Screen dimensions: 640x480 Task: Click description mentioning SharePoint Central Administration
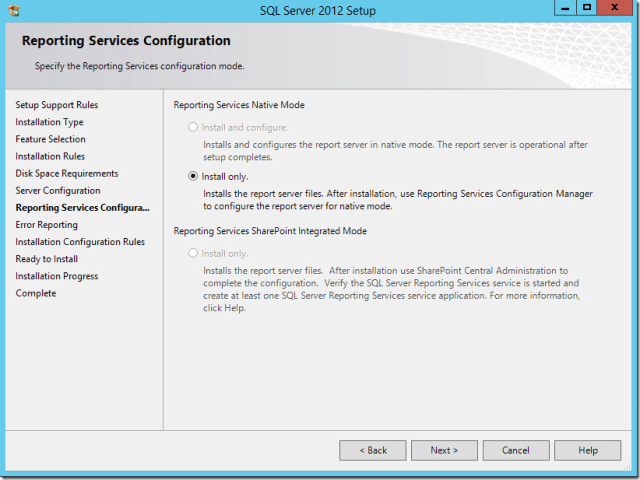tap(391, 289)
